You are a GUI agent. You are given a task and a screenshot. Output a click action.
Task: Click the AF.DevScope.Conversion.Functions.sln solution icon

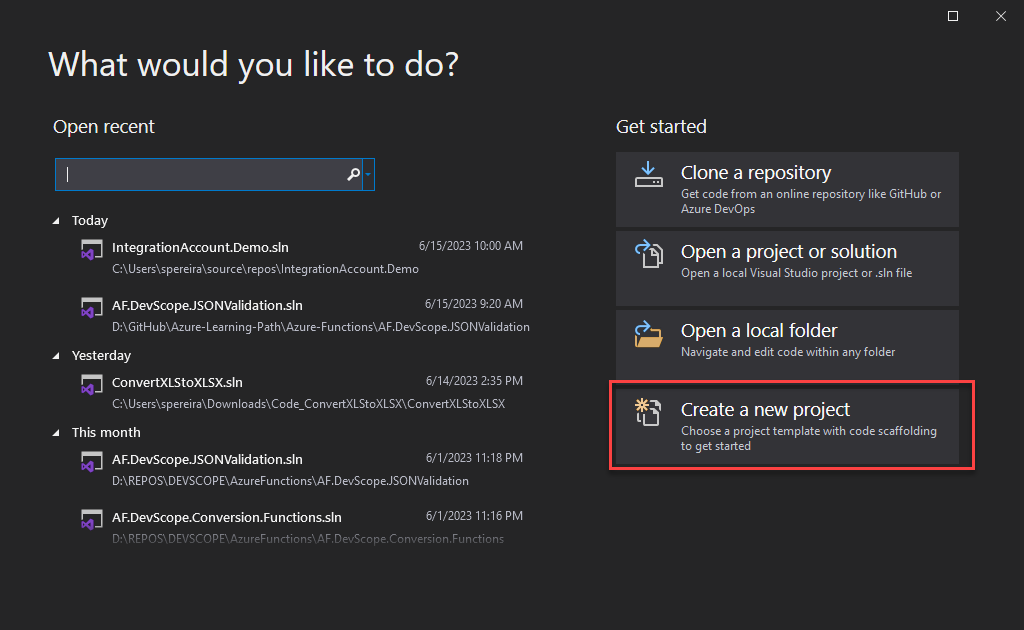pyautogui.click(x=92, y=521)
